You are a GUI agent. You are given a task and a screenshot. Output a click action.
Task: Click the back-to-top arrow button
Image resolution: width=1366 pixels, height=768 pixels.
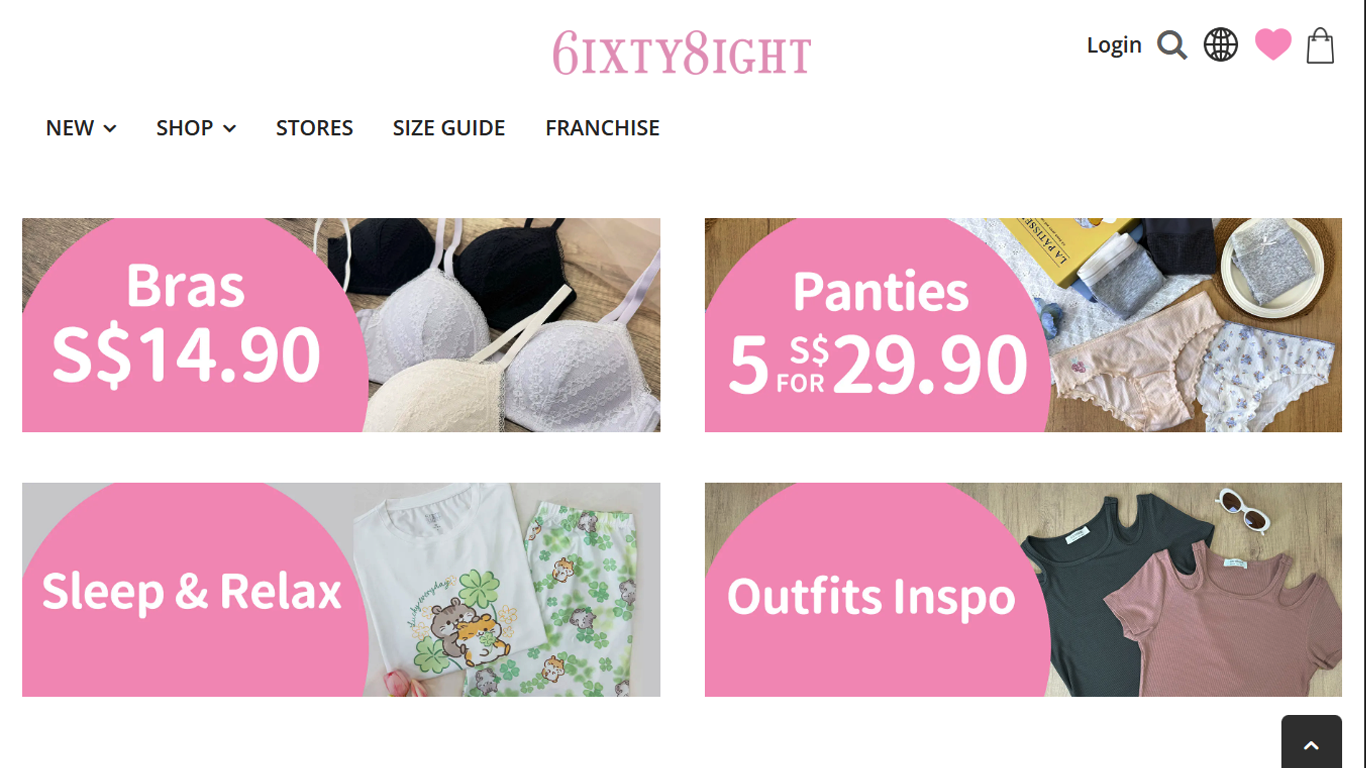coord(1311,742)
